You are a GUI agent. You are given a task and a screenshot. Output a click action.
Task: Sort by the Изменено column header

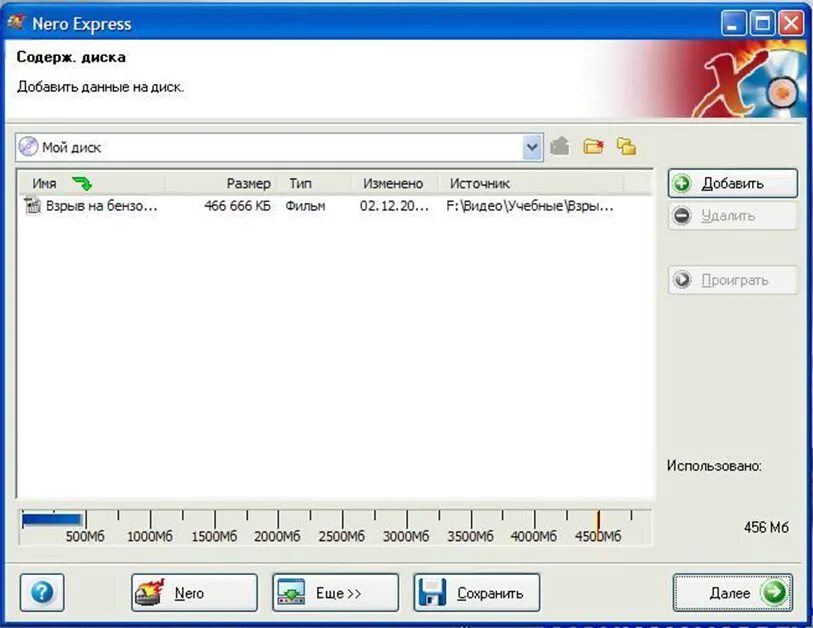point(395,184)
